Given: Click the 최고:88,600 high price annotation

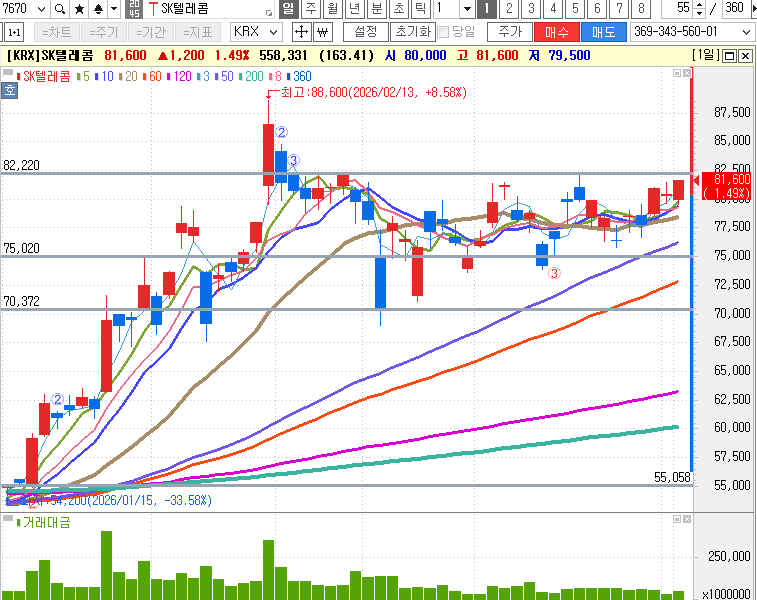Looking at the screenshot, I should 374,92.
